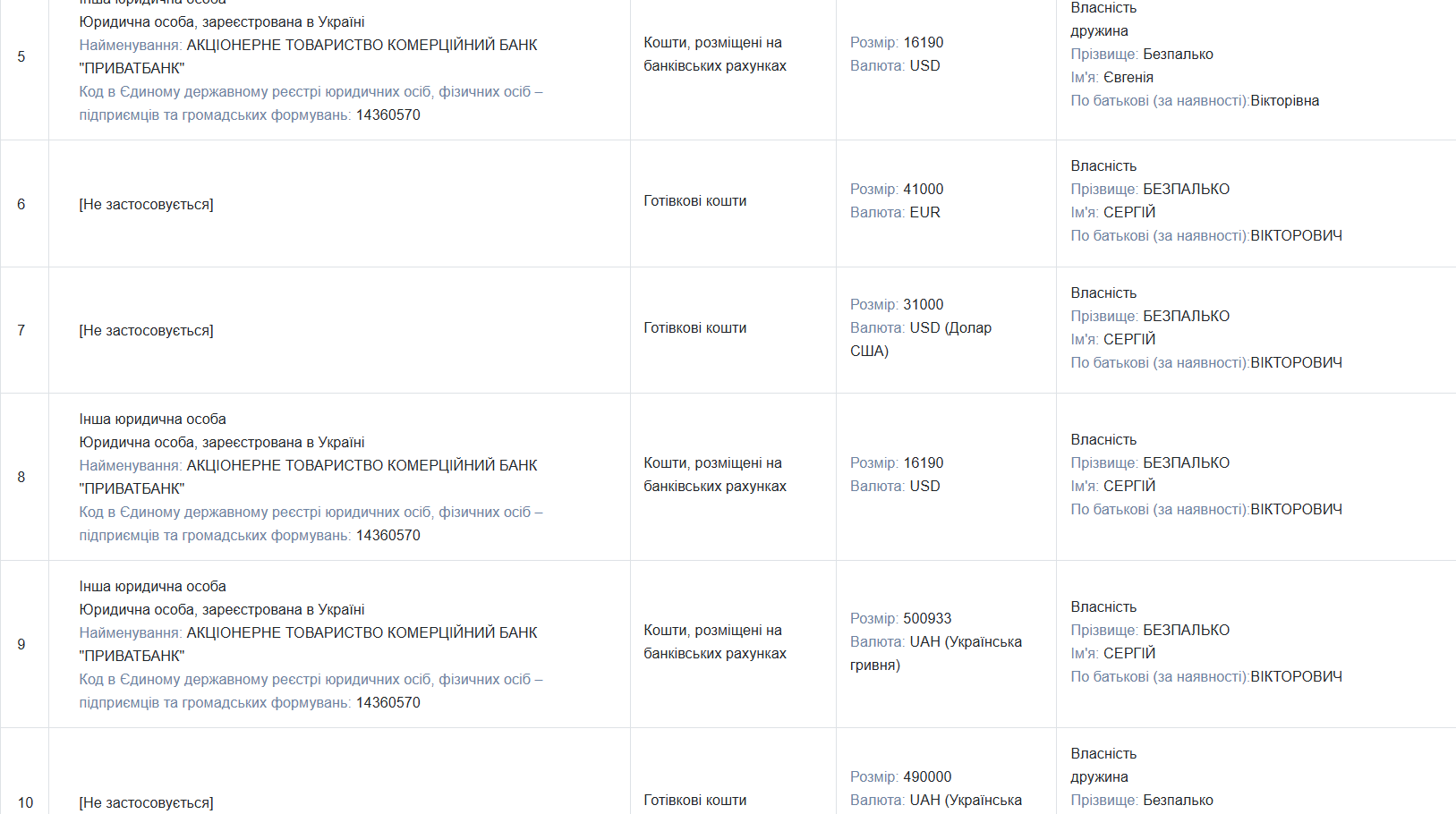
Task: Click row number 5 in the table
Action: click(x=21, y=56)
